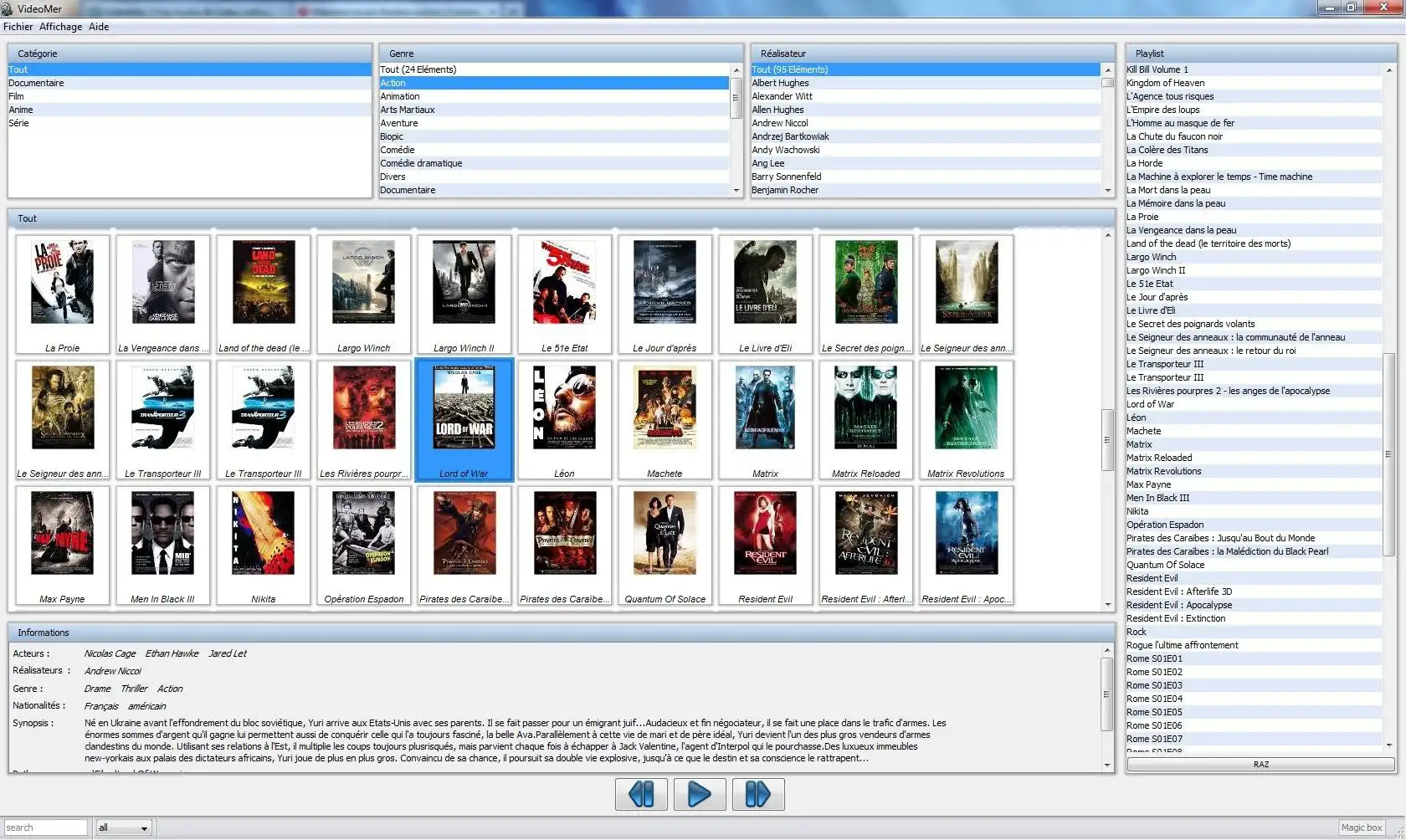Pick the Le 51e Etat poster

564,283
